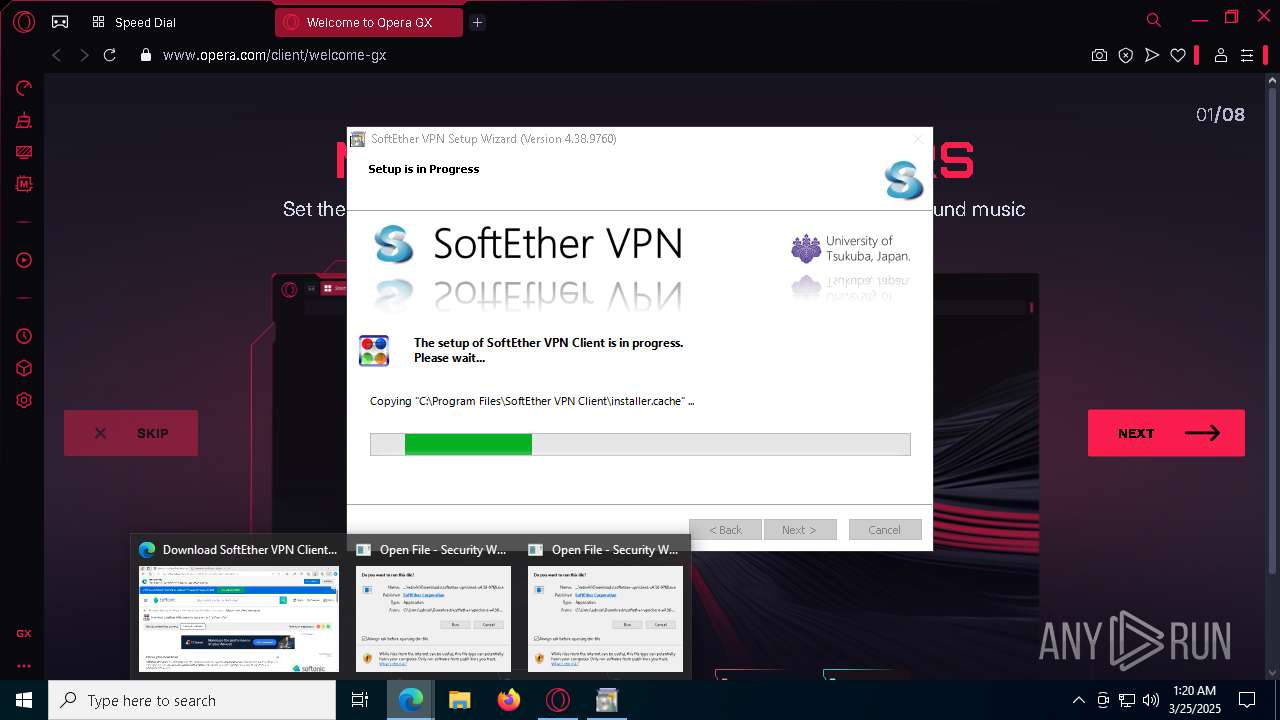Viewport: 1280px width, 720px height.
Task: Show hidden system tray icons
Action: coord(1078,700)
